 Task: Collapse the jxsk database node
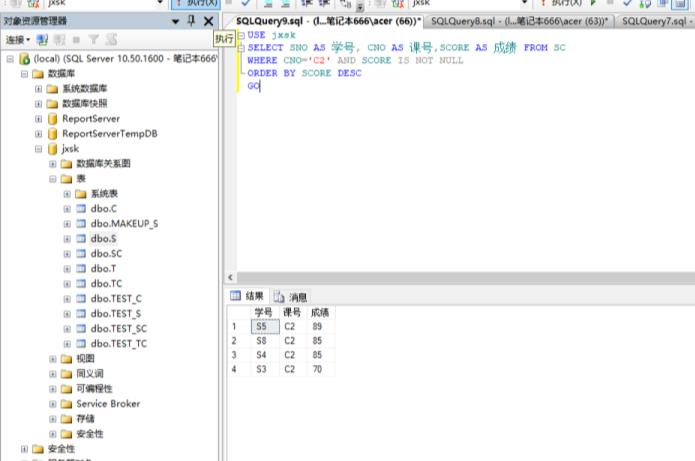tap(39, 149)
